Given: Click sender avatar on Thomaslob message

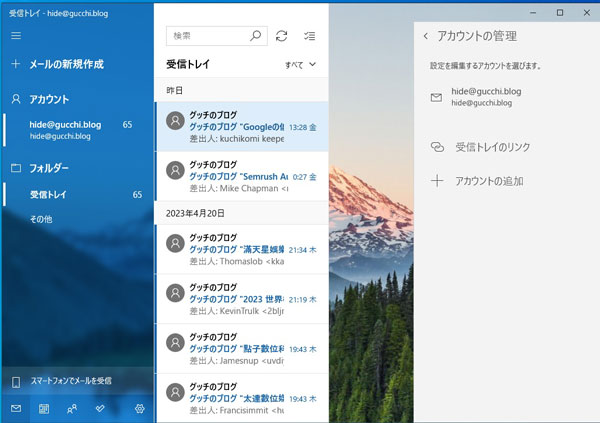Looking at the screenshot, I should 175,243.
